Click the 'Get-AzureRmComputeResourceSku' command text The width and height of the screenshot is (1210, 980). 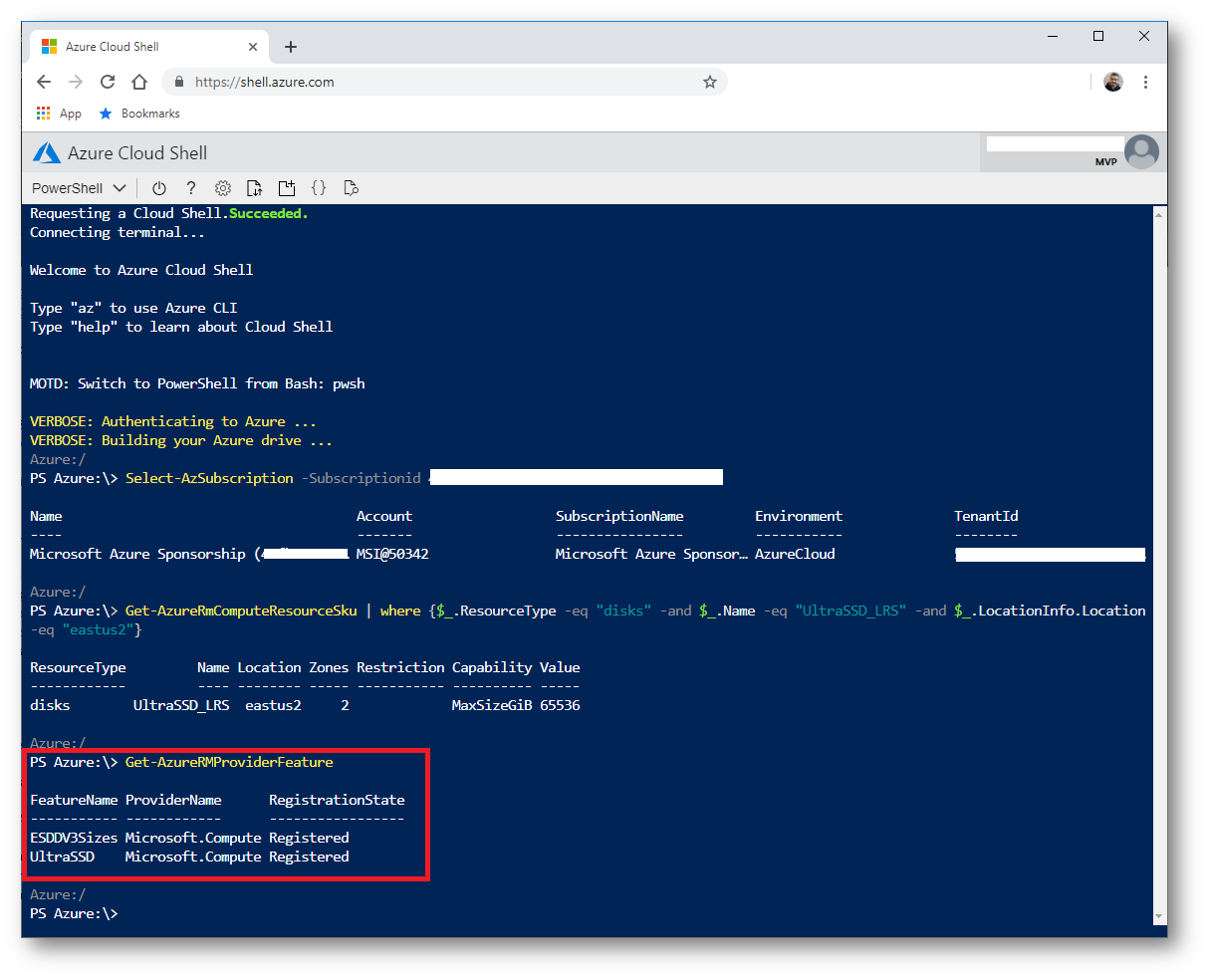[x=241, y=611]
